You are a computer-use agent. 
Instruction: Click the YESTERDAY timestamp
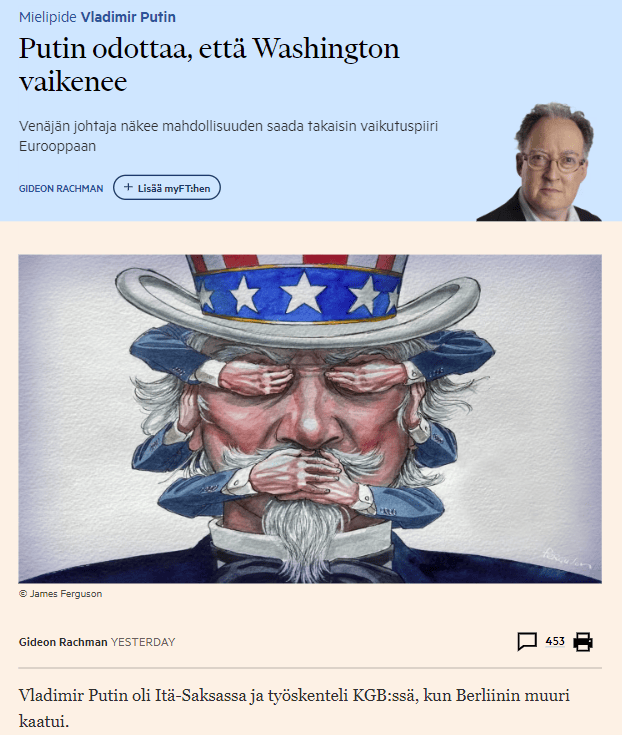tap(143, 642)
